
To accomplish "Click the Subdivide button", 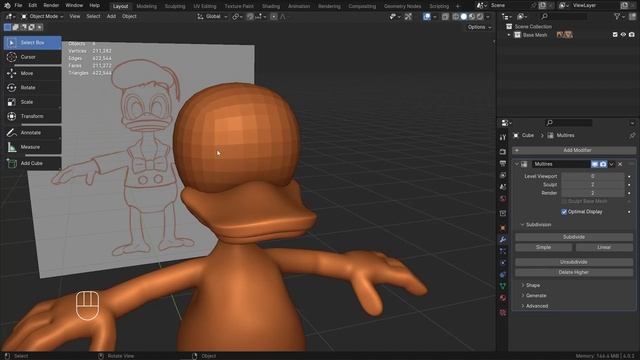I will [x=574, y=237].
